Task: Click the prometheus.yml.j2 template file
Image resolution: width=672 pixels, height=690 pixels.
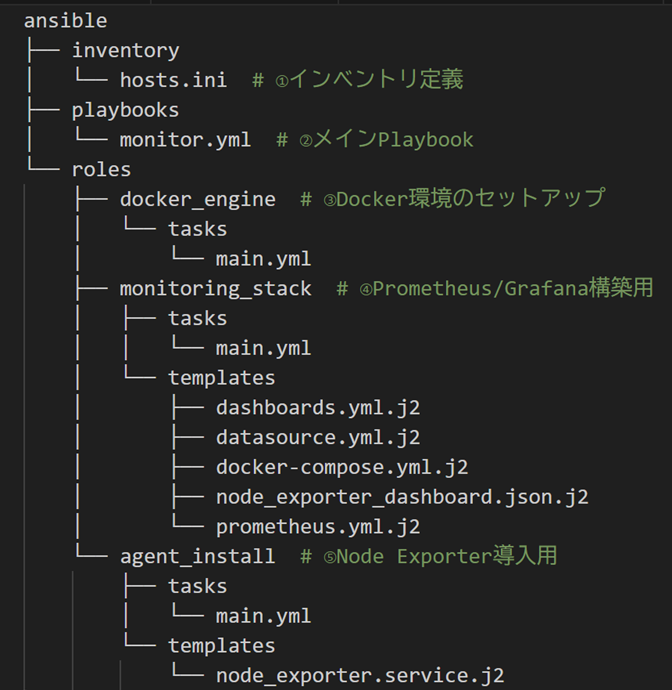Action: (318, 527)
